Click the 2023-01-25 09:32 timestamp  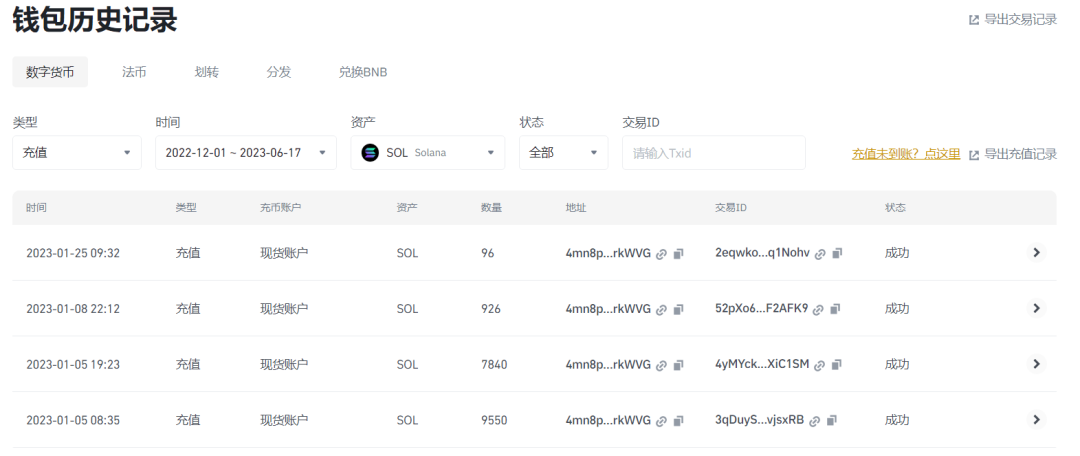[73, 253]
